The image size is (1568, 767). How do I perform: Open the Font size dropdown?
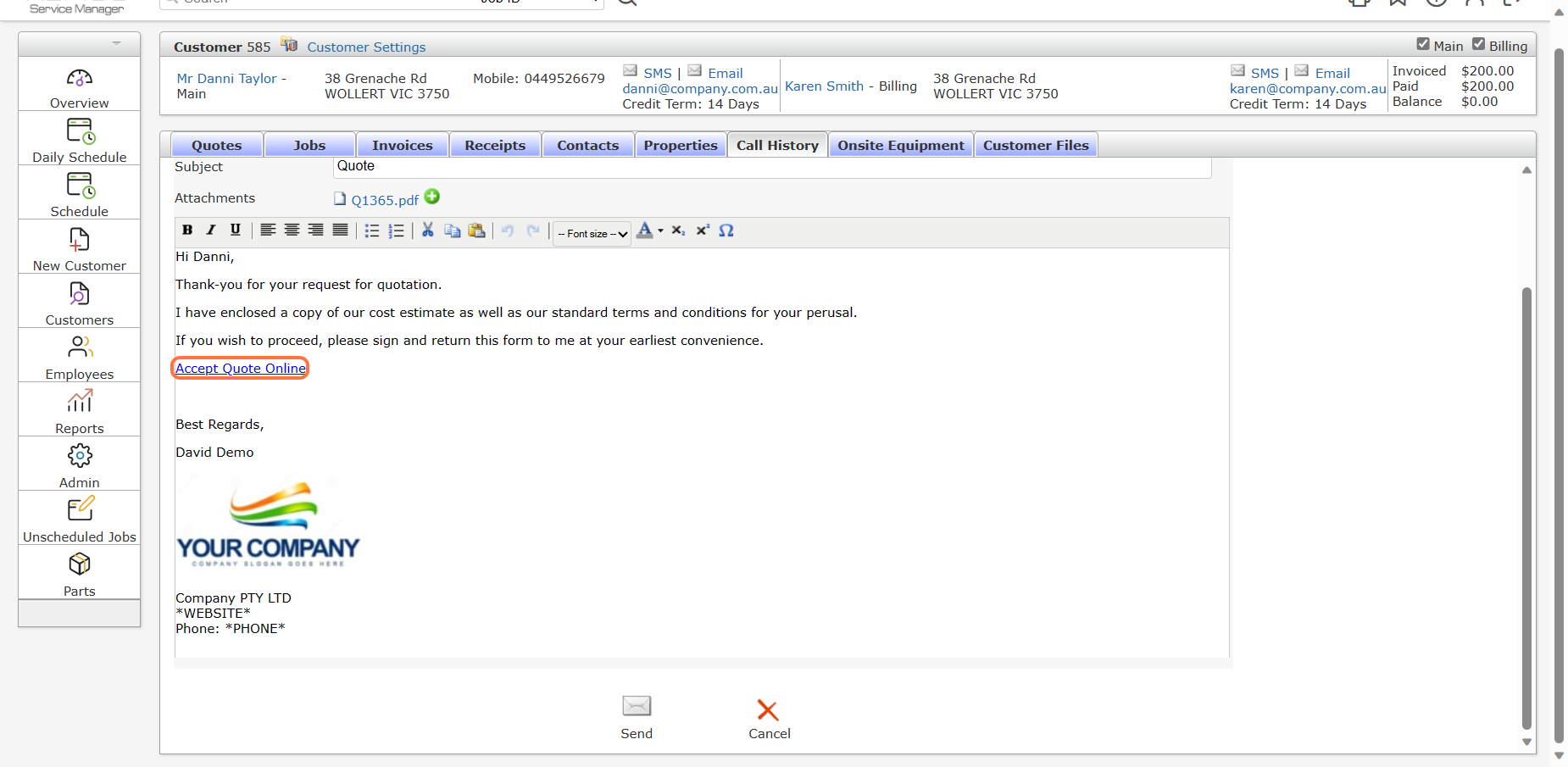pyautogui.click(x=592, y=234)
